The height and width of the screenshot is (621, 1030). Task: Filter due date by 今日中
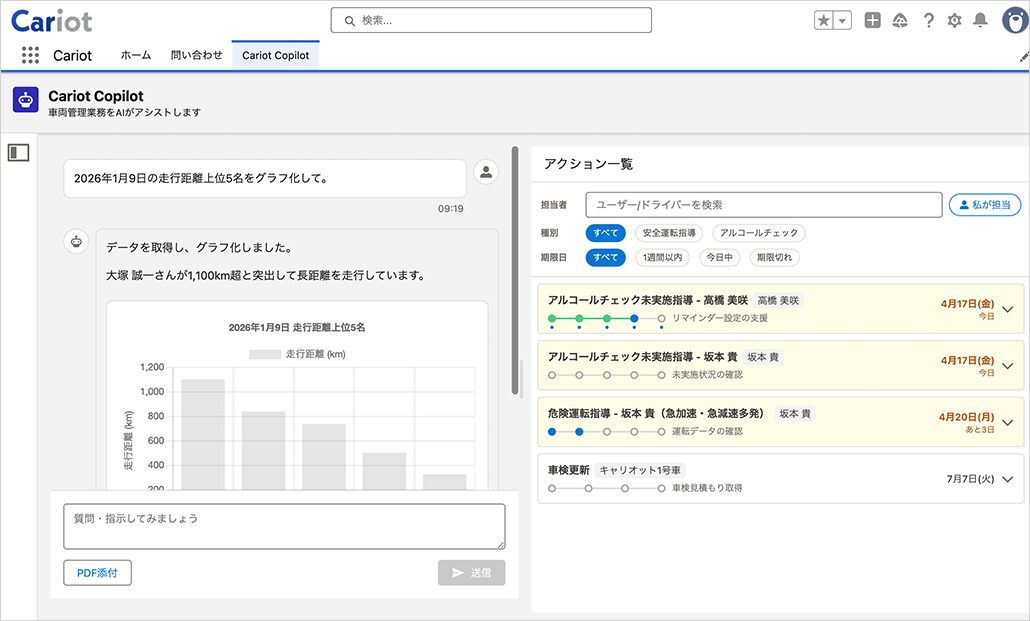pyautogui.click(x=719, y=258)
